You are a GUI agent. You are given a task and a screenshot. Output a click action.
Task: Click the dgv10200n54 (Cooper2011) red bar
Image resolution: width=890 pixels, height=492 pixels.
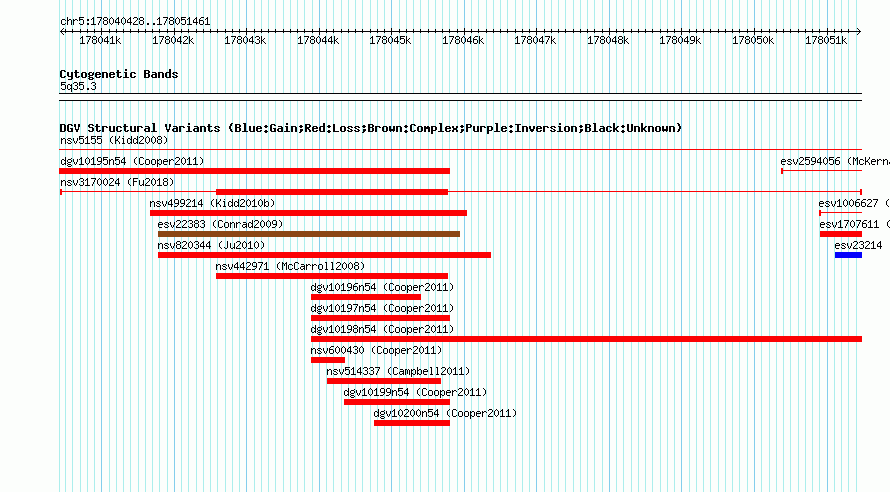click(412, 423)
